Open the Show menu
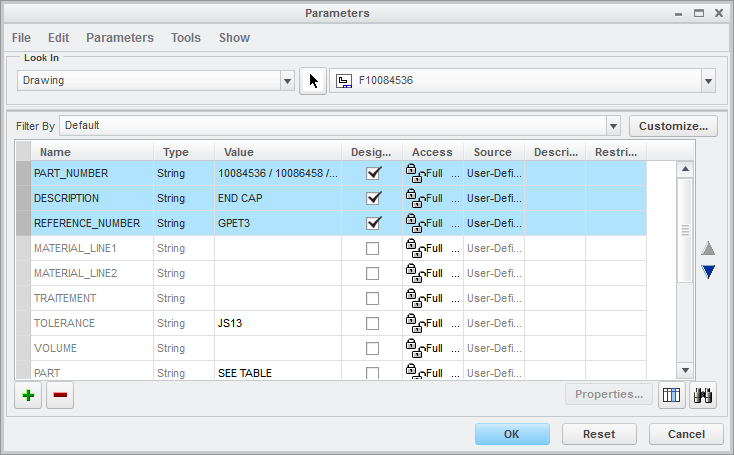 point(235,37)
